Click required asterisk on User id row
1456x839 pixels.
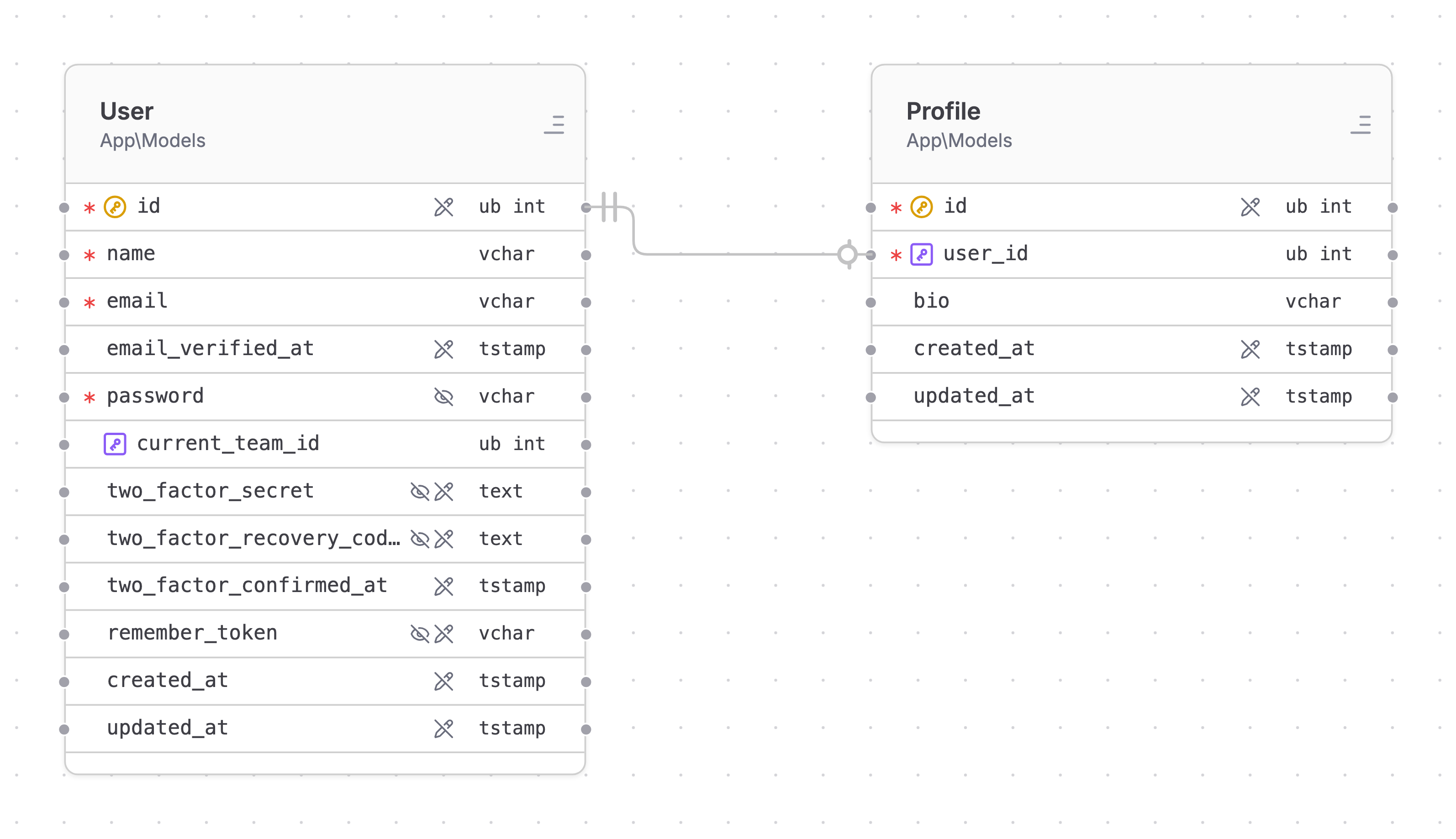point(90,207)
